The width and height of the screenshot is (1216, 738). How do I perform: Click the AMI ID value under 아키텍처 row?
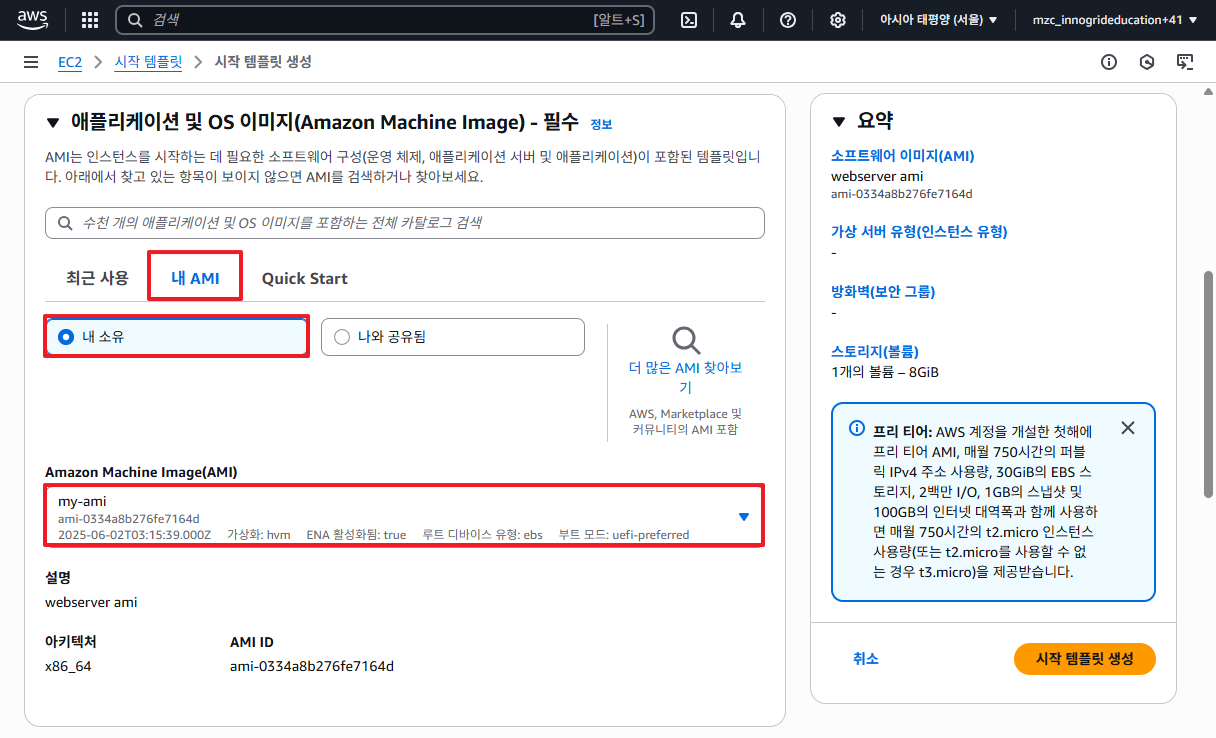point(312,666)
